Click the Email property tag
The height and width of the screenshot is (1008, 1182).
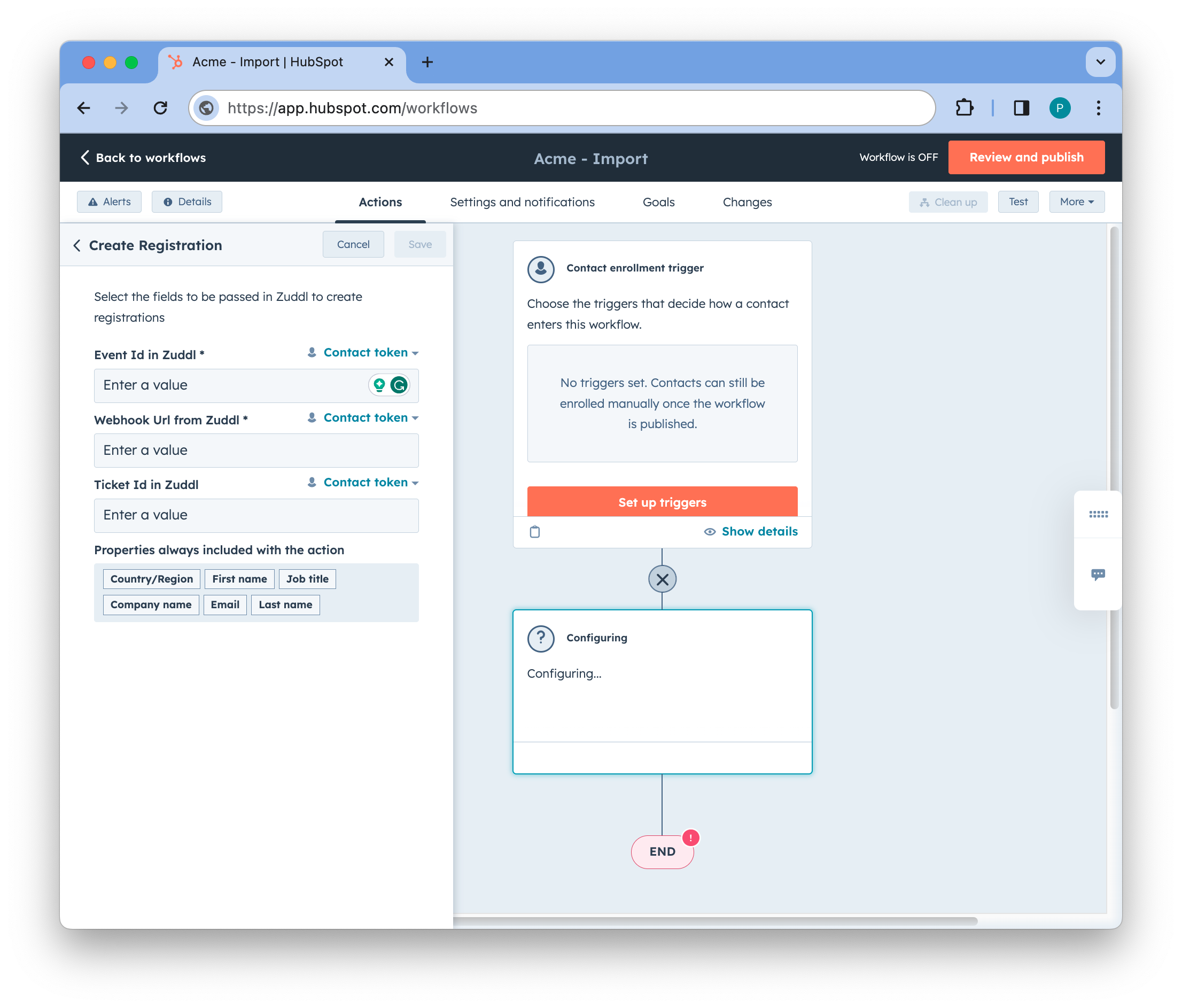click(x=225, y=605)
